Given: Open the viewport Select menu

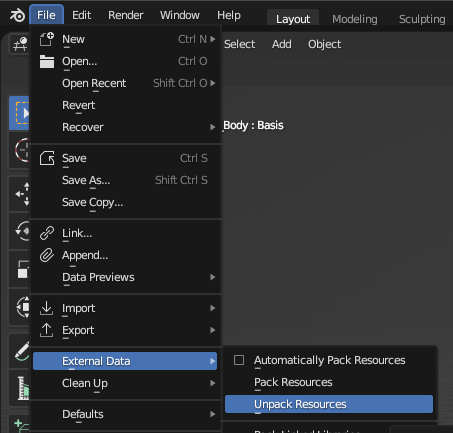Looking at the screenshot, I should coord(239,44).
